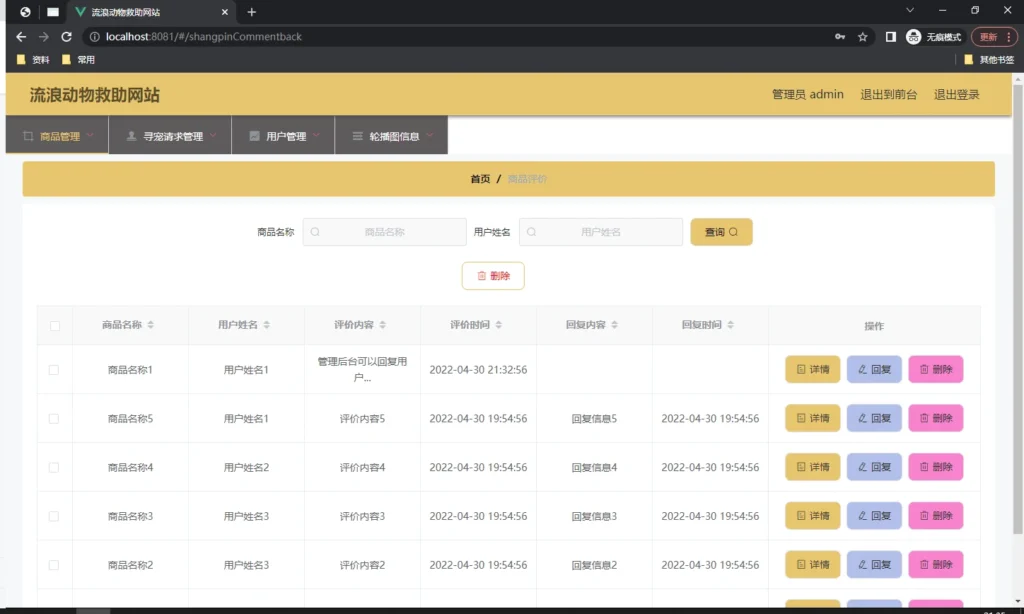Viewport: 1024px width, 614px height.
Task: Expand the 商品管理 dropdown menu
Action: point(57,134)
